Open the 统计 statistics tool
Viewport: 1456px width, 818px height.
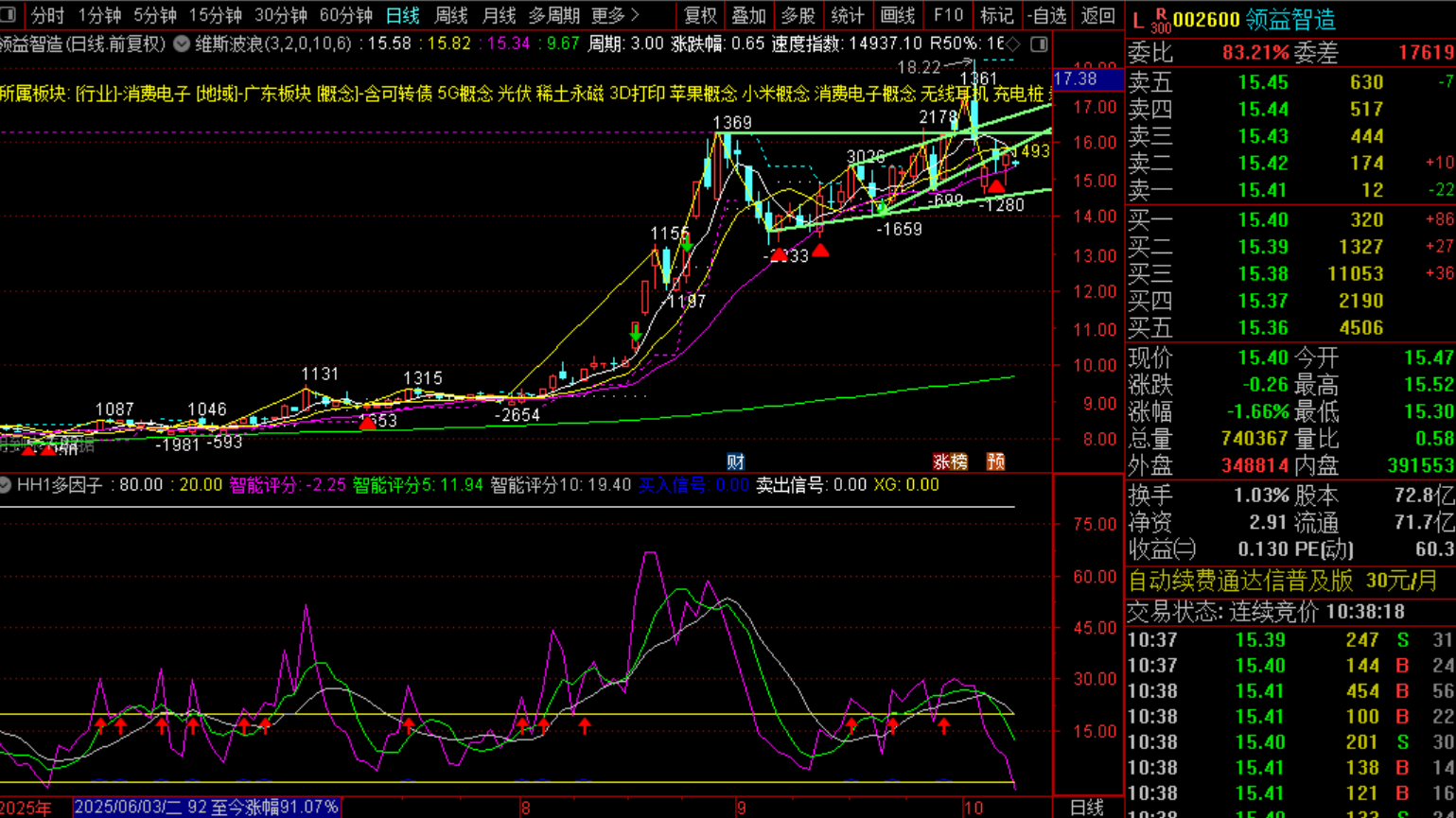847,15
